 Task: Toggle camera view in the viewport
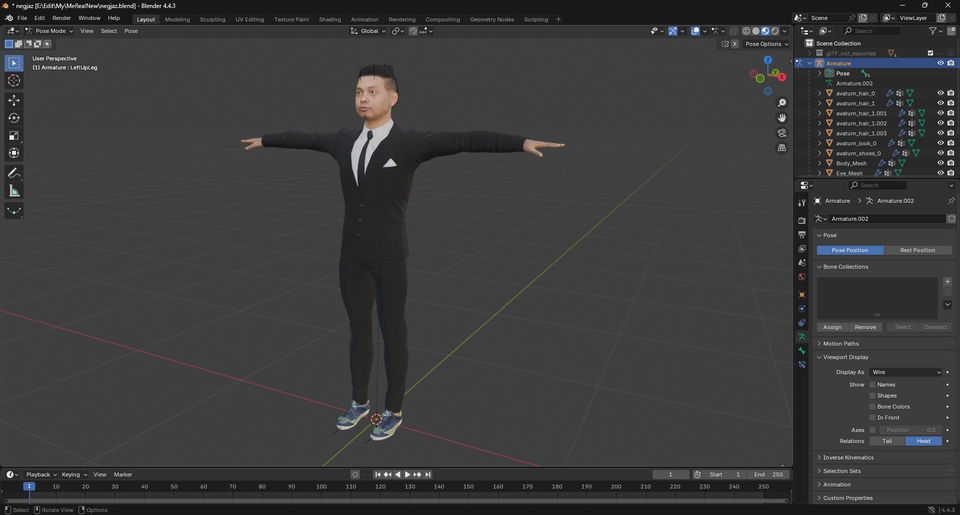(782, 133)
